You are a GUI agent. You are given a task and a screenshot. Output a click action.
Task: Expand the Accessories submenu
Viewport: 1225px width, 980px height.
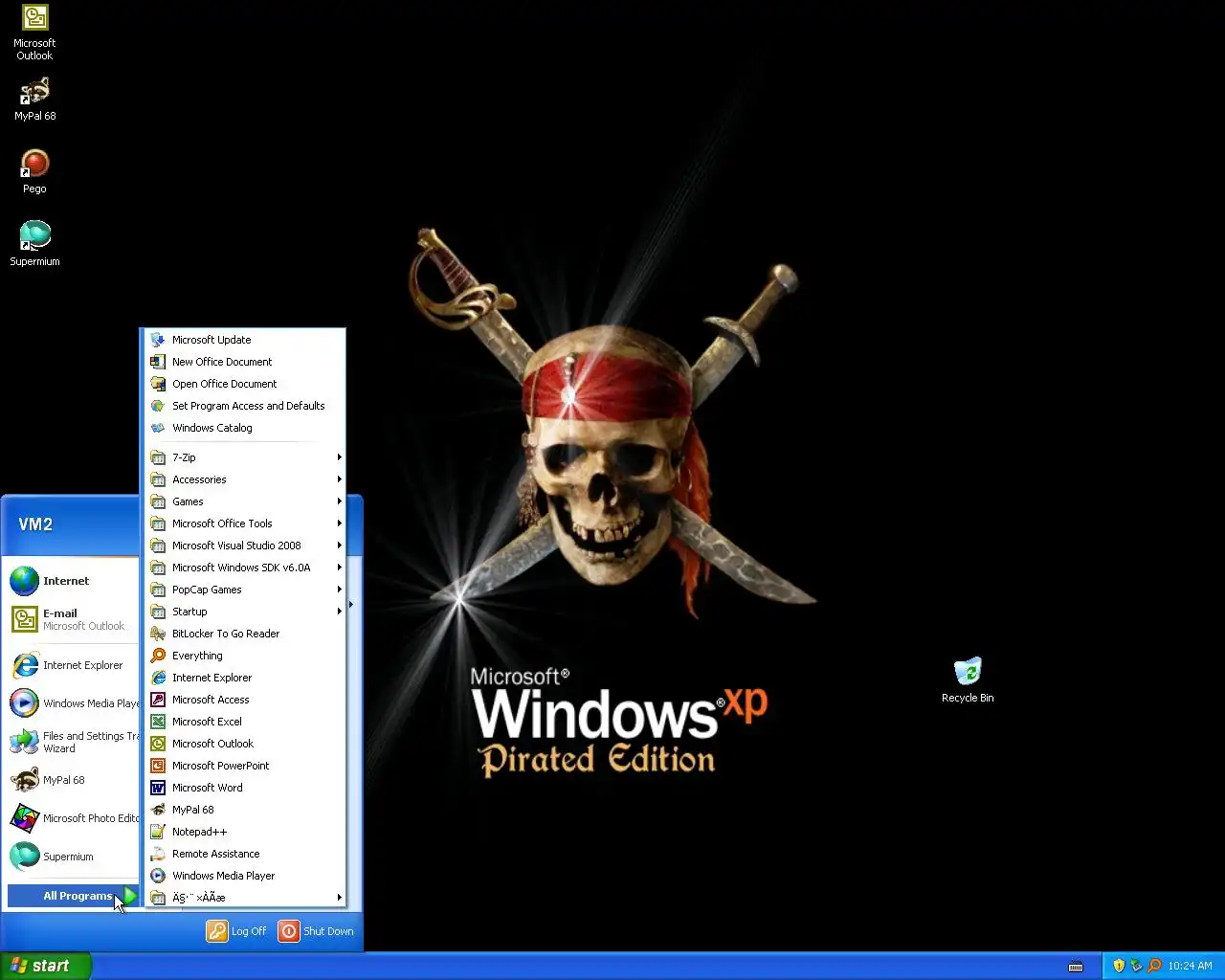(244, 479)
